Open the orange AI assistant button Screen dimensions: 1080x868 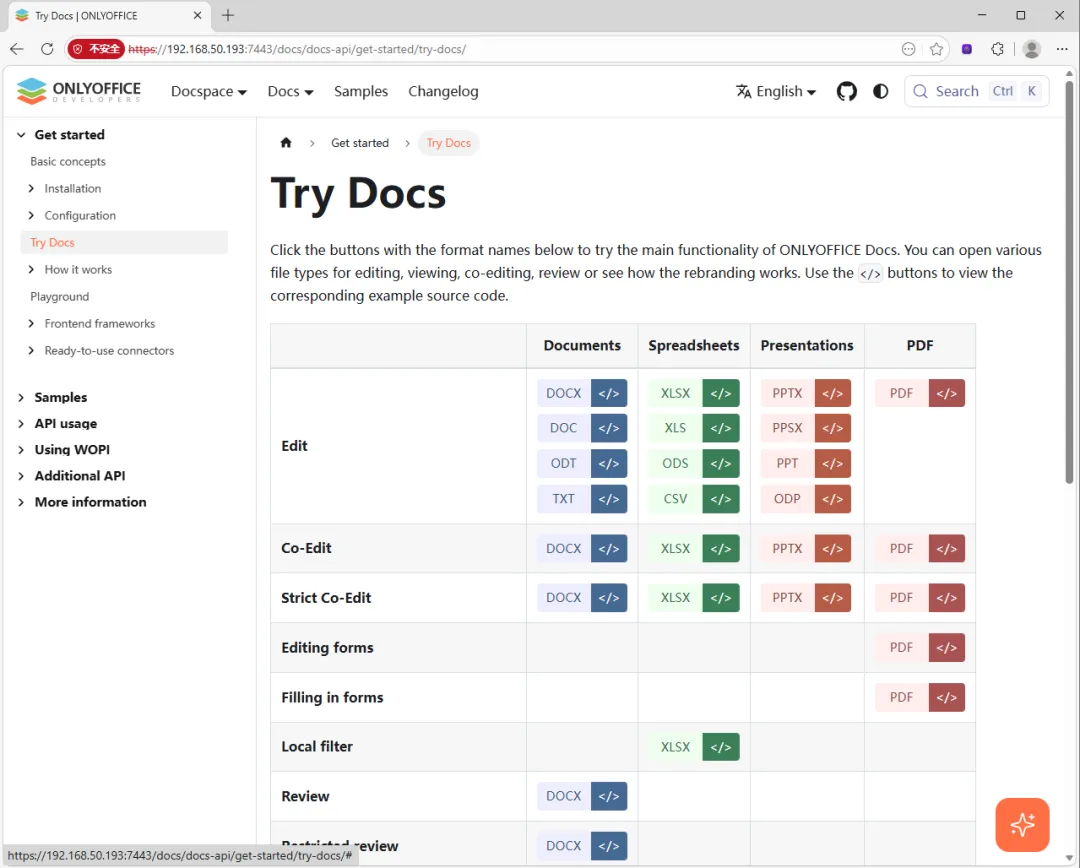tap(1022, 825)
